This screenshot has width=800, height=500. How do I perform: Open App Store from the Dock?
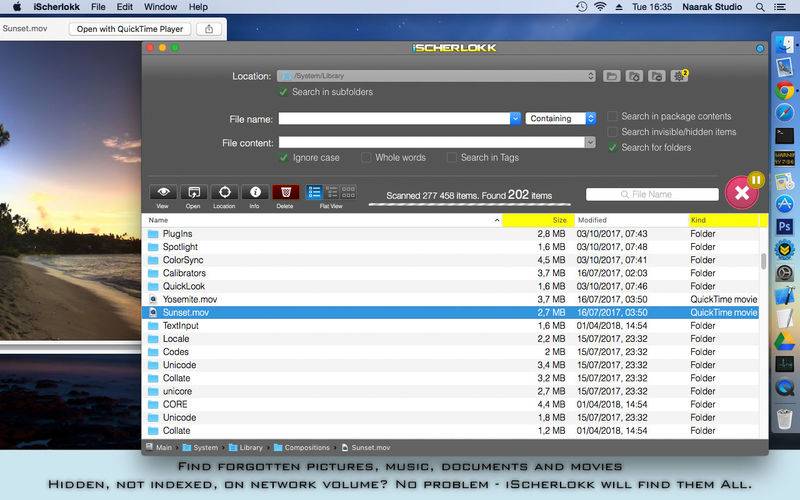(x=785, y=204)
